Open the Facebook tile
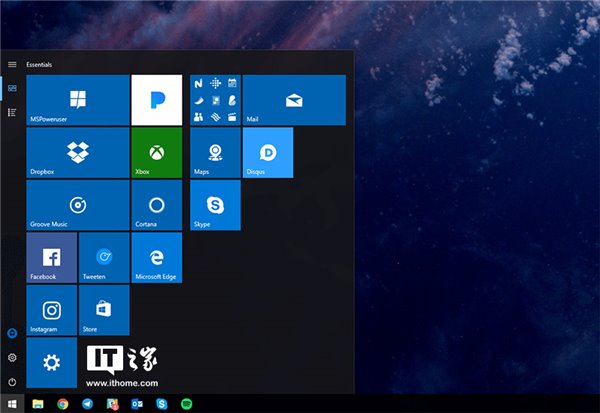This screenshot has width=600, height=413. click(x=52, y=258)
